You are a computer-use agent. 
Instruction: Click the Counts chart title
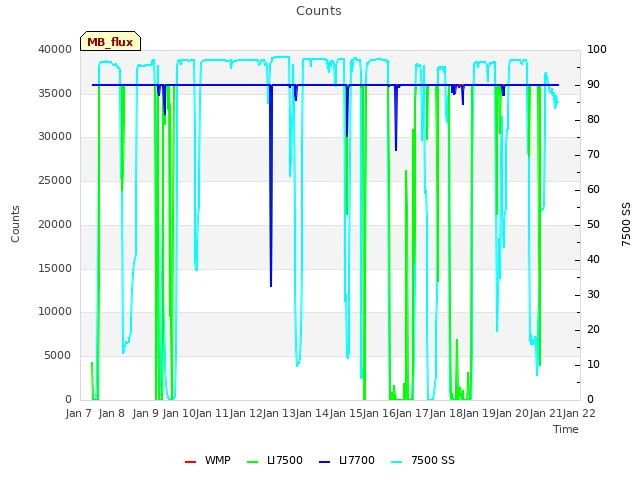pyautogui.click(x=318, y=11)
